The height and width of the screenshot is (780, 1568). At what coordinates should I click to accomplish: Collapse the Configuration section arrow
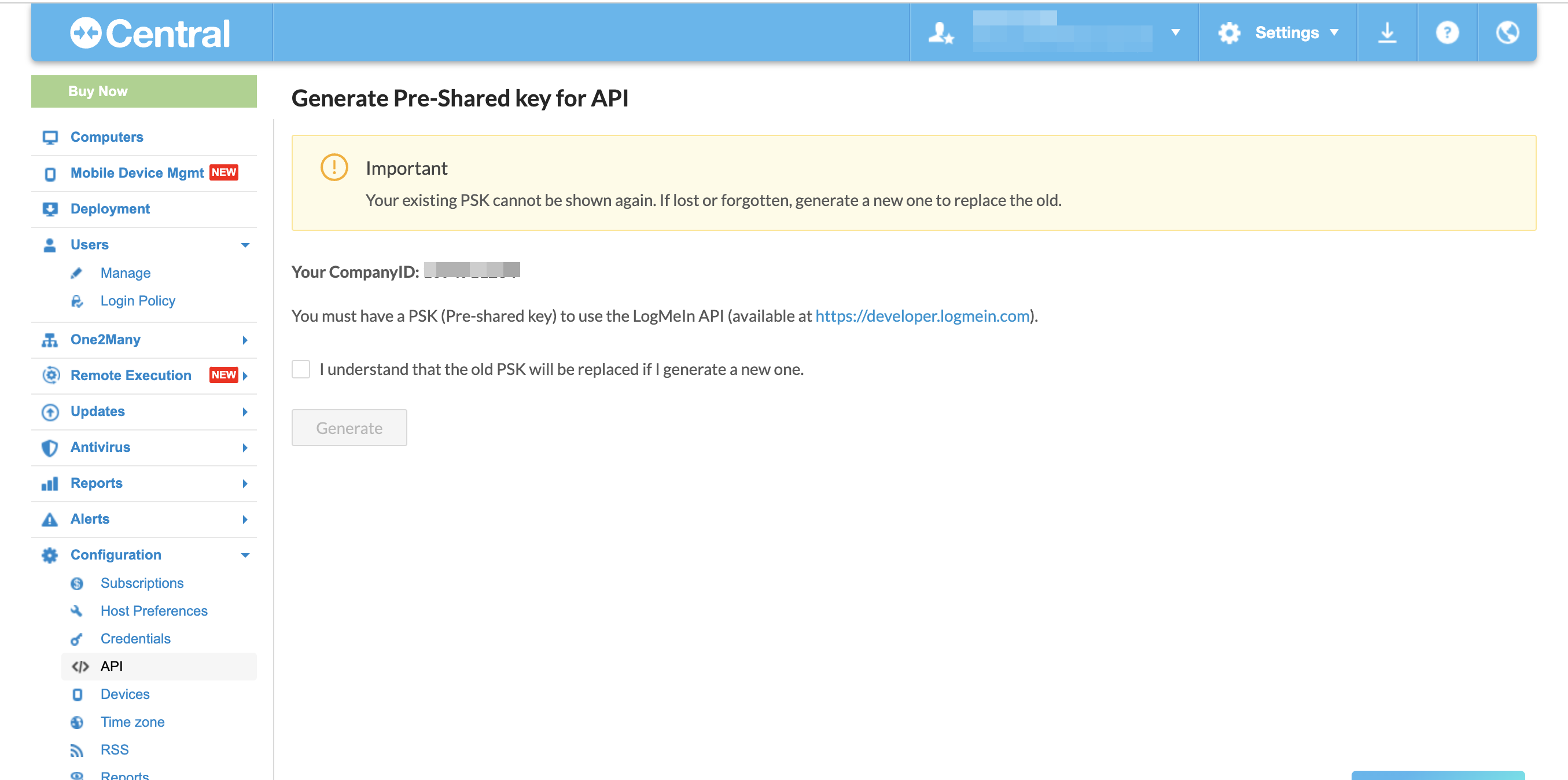(245, 555)
